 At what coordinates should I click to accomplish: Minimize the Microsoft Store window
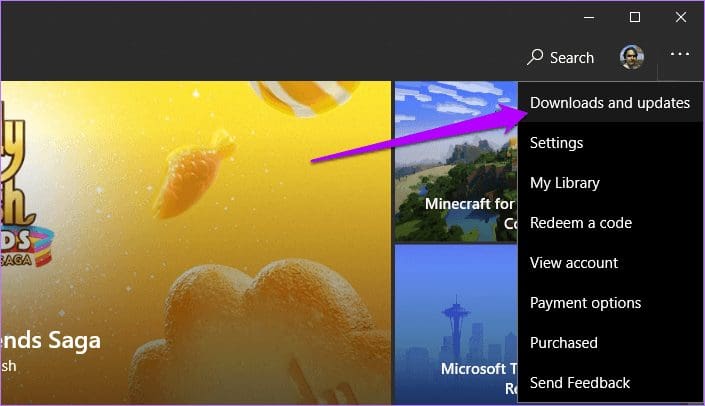pyautogui.click(x=589, y=18)
